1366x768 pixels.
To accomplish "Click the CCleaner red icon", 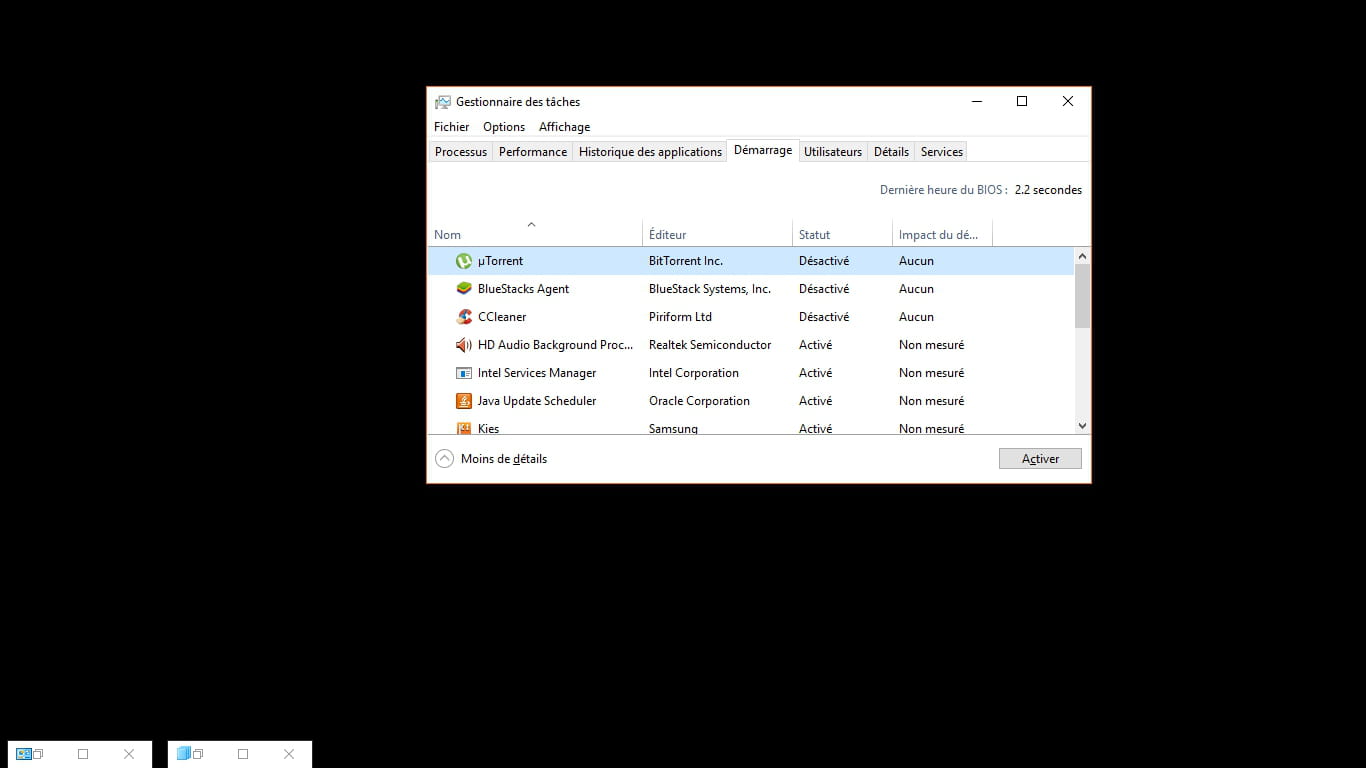I will [x=464, y=317].
